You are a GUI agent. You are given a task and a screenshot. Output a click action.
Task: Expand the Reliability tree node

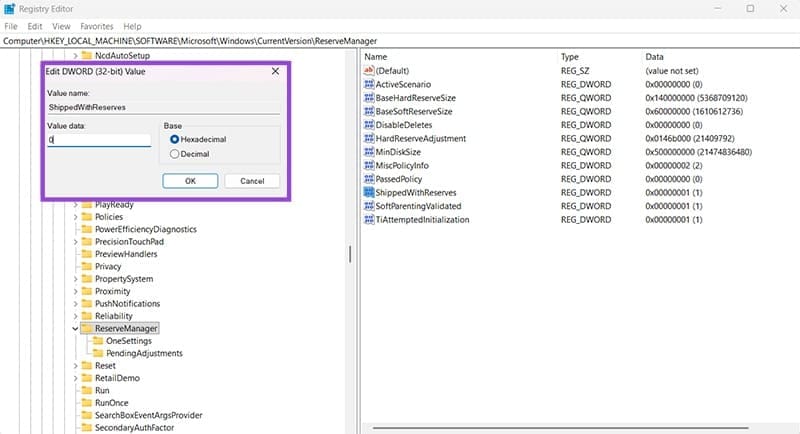tap(76, 316)
